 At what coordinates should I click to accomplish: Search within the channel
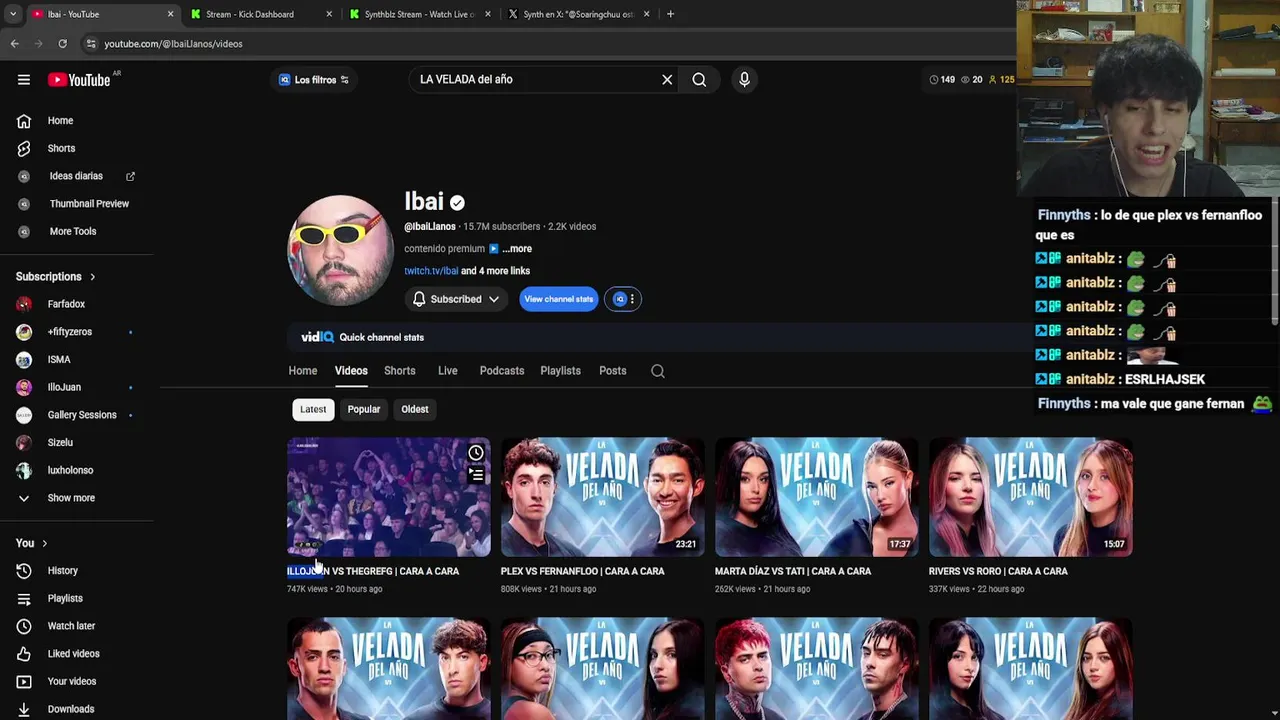pyautogui.click(x=658, y=371)
